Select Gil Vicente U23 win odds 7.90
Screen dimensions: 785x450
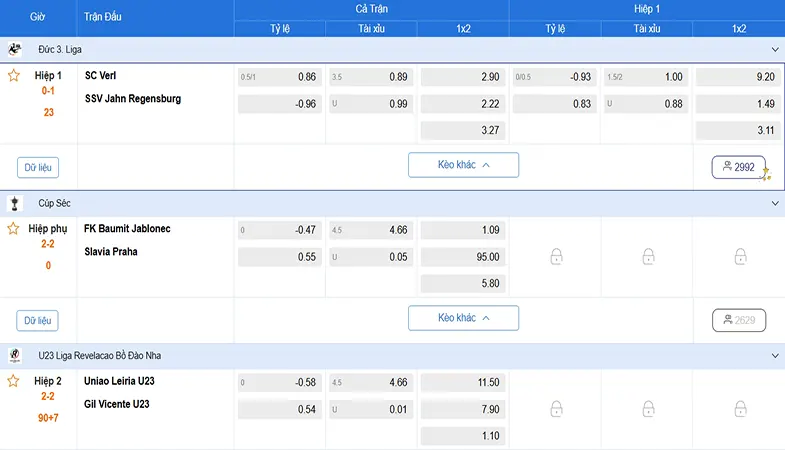click(x=463, y=409)
